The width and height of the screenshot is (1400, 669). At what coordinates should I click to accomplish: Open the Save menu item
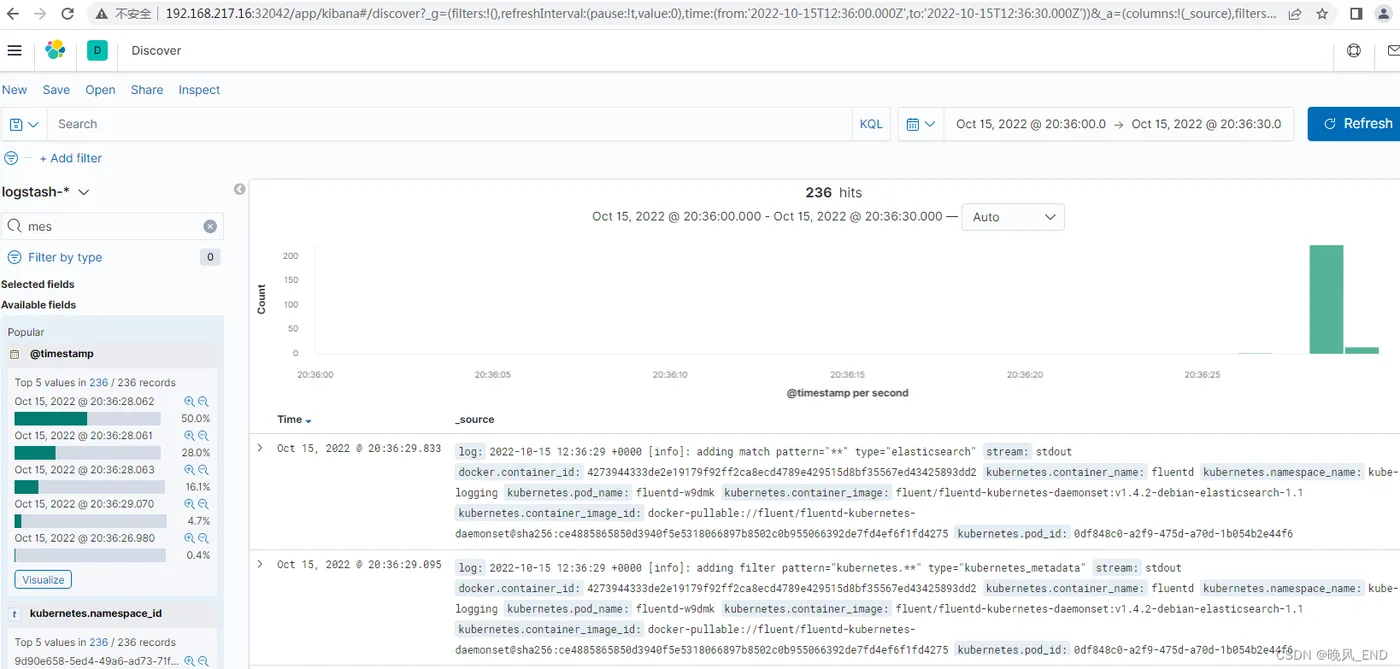(x=56, y=90)
